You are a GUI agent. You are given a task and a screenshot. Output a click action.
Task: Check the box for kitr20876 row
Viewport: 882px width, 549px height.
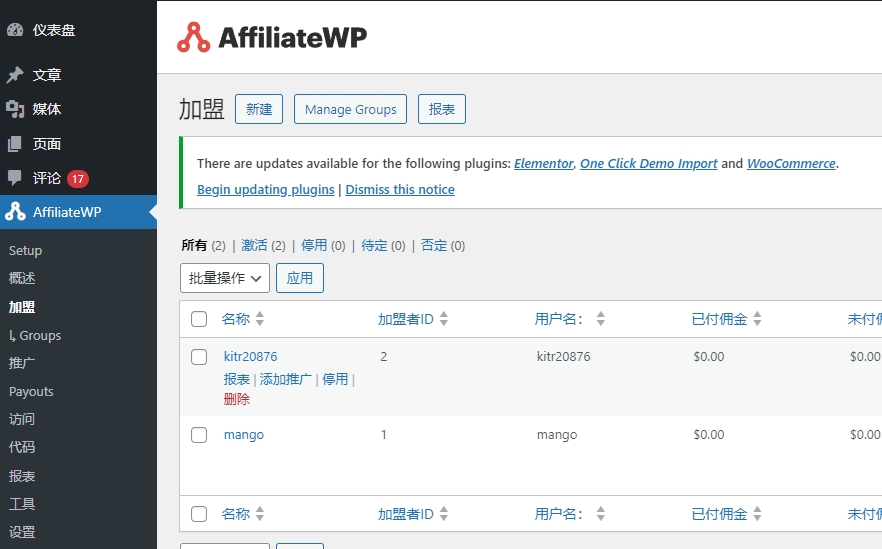199,357
